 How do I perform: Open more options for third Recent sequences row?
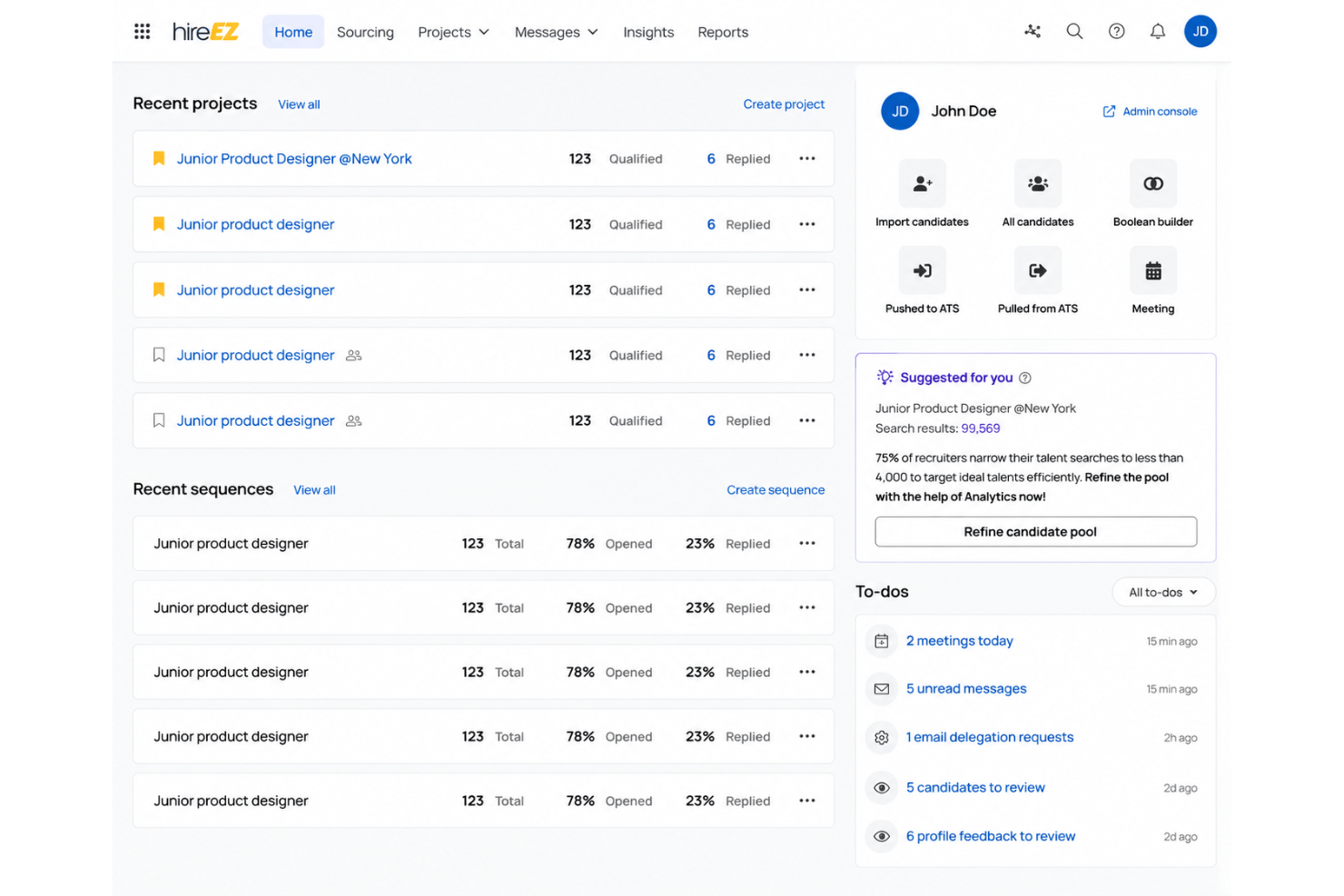click(x=807, y=672)
